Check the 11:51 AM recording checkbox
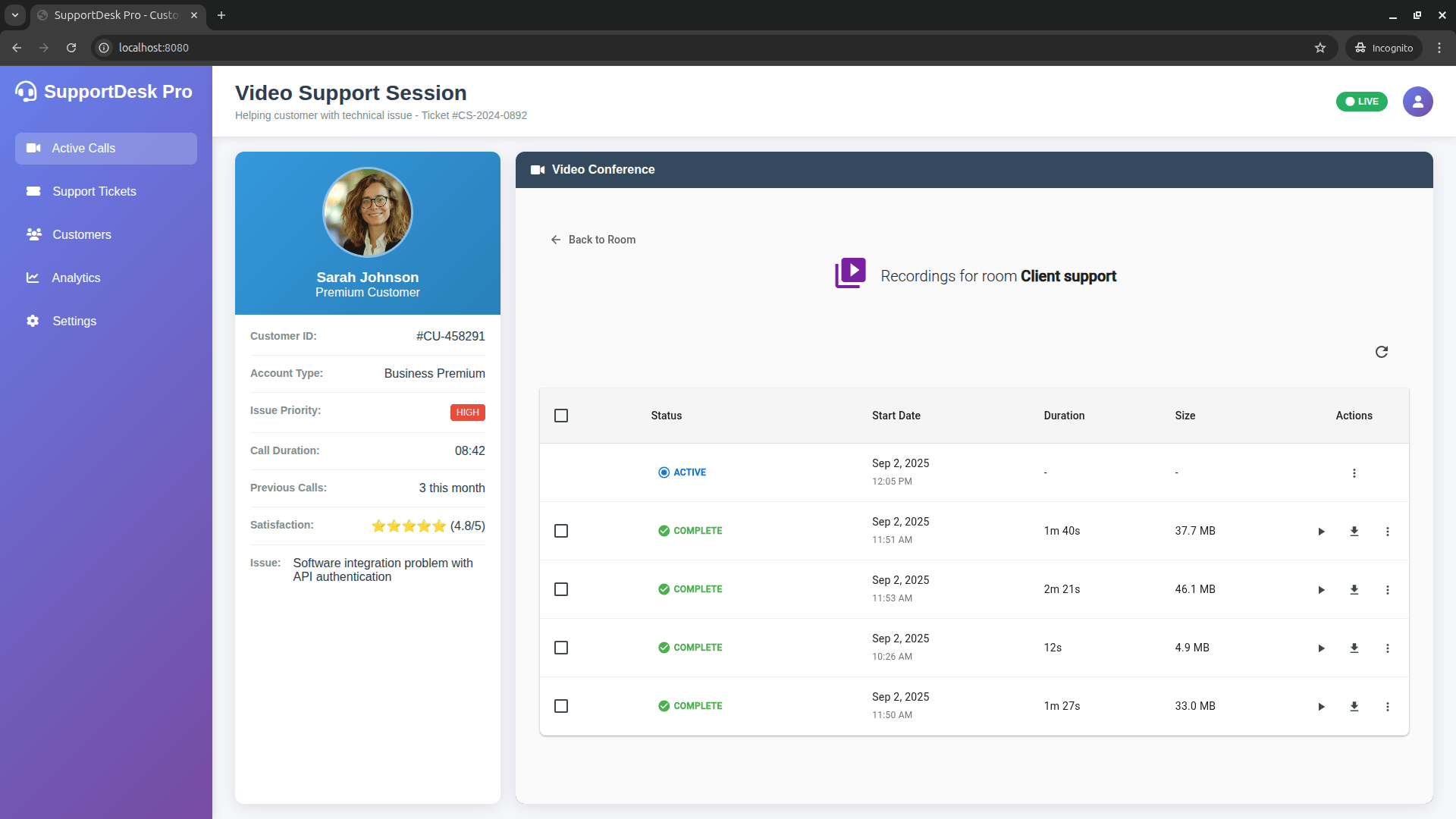Image resolution: width=1456 pixels, height=819 pixels. click(561, 531)
